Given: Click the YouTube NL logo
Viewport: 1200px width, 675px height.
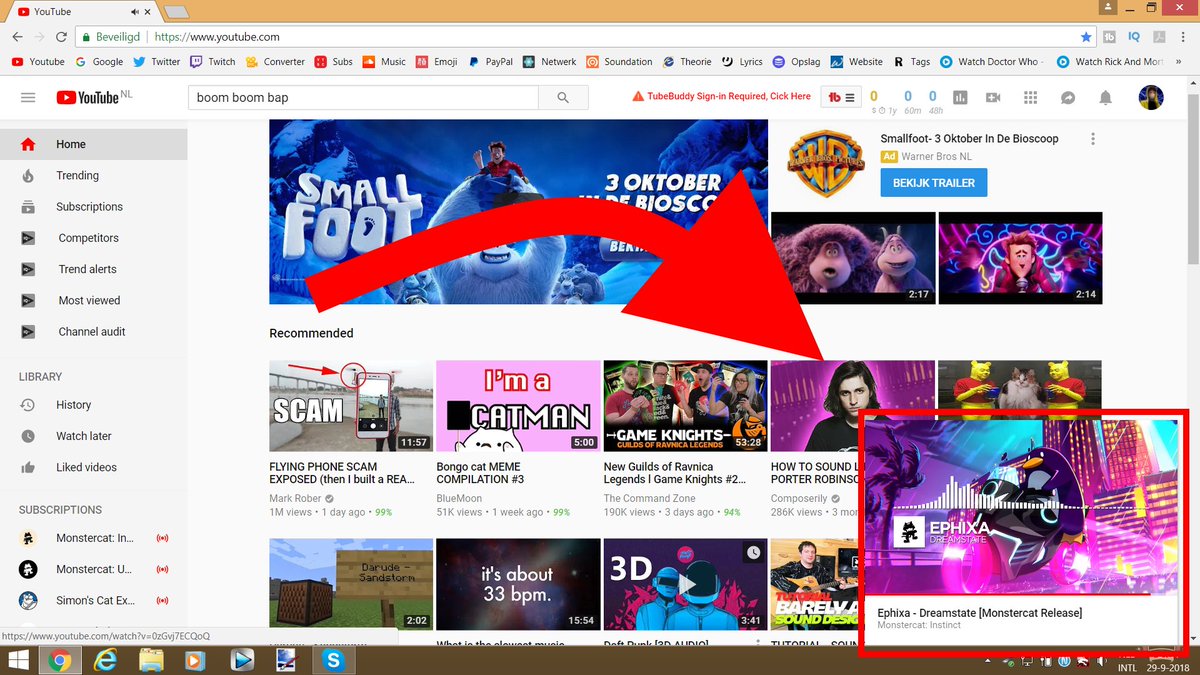Looking at the screenshot, I should click(94, 97).
